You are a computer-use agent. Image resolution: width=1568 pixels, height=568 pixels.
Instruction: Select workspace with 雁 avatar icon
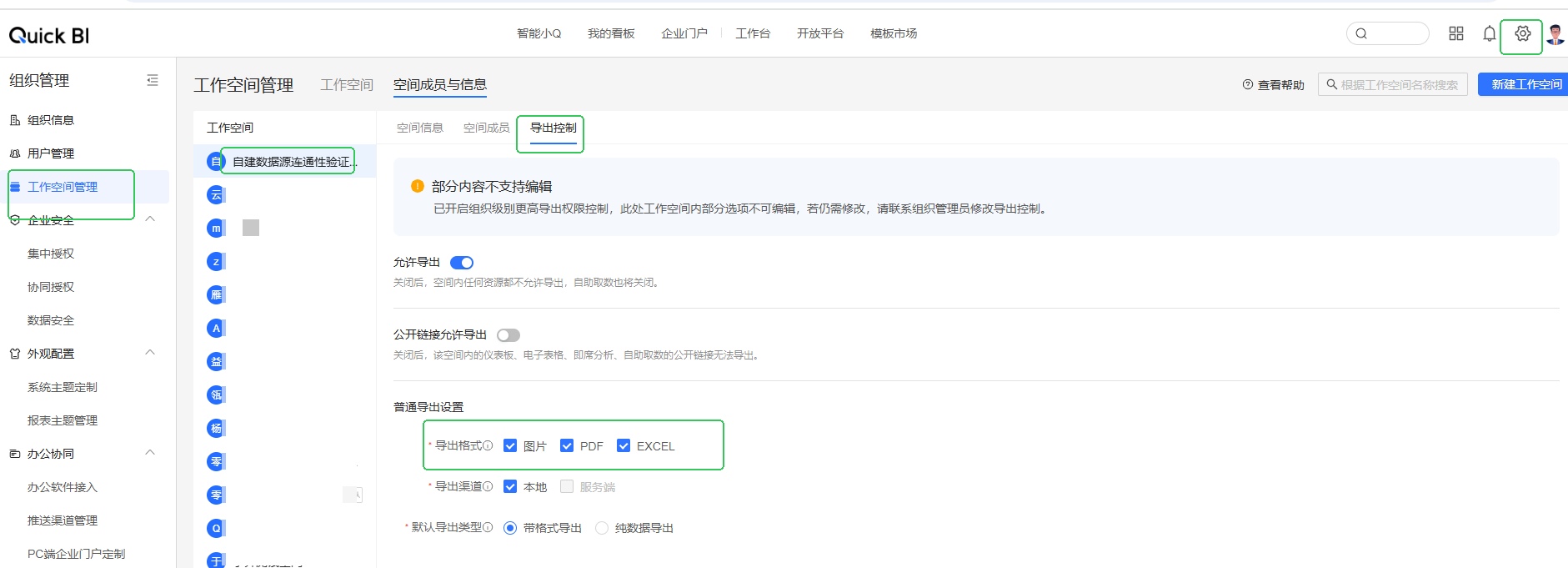(216, 294)
